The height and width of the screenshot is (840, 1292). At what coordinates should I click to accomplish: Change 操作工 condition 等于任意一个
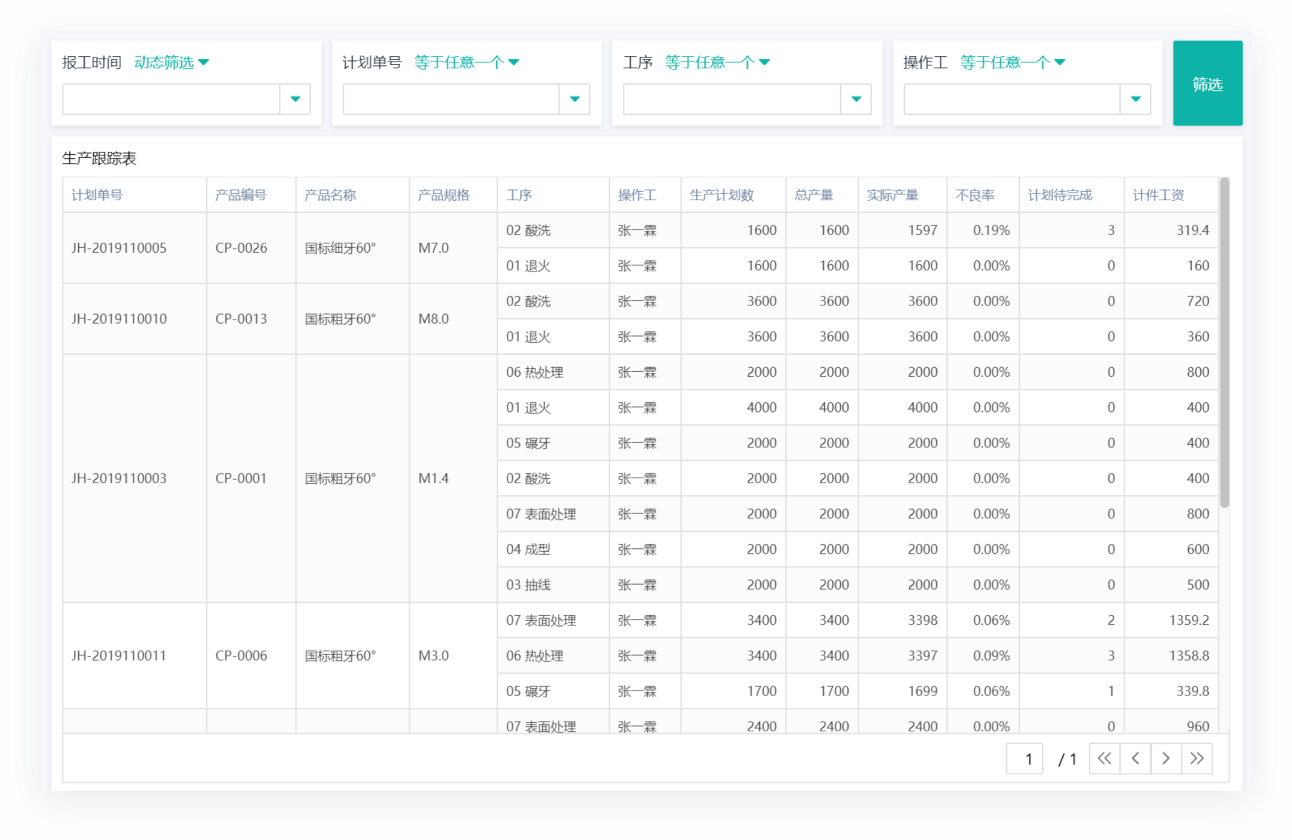(1012, 62)
